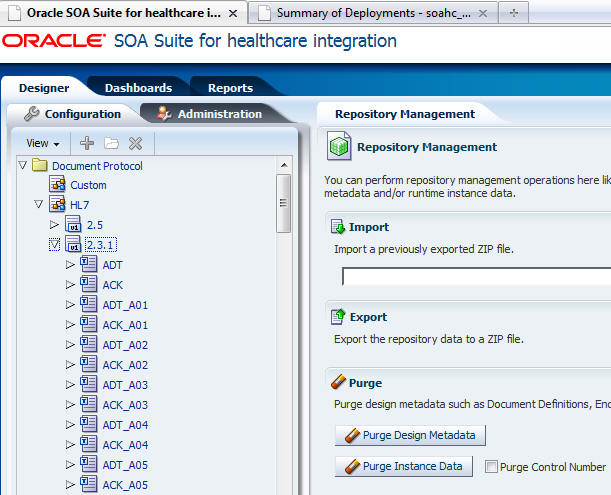Click the Import ZIP file input field

477,276
